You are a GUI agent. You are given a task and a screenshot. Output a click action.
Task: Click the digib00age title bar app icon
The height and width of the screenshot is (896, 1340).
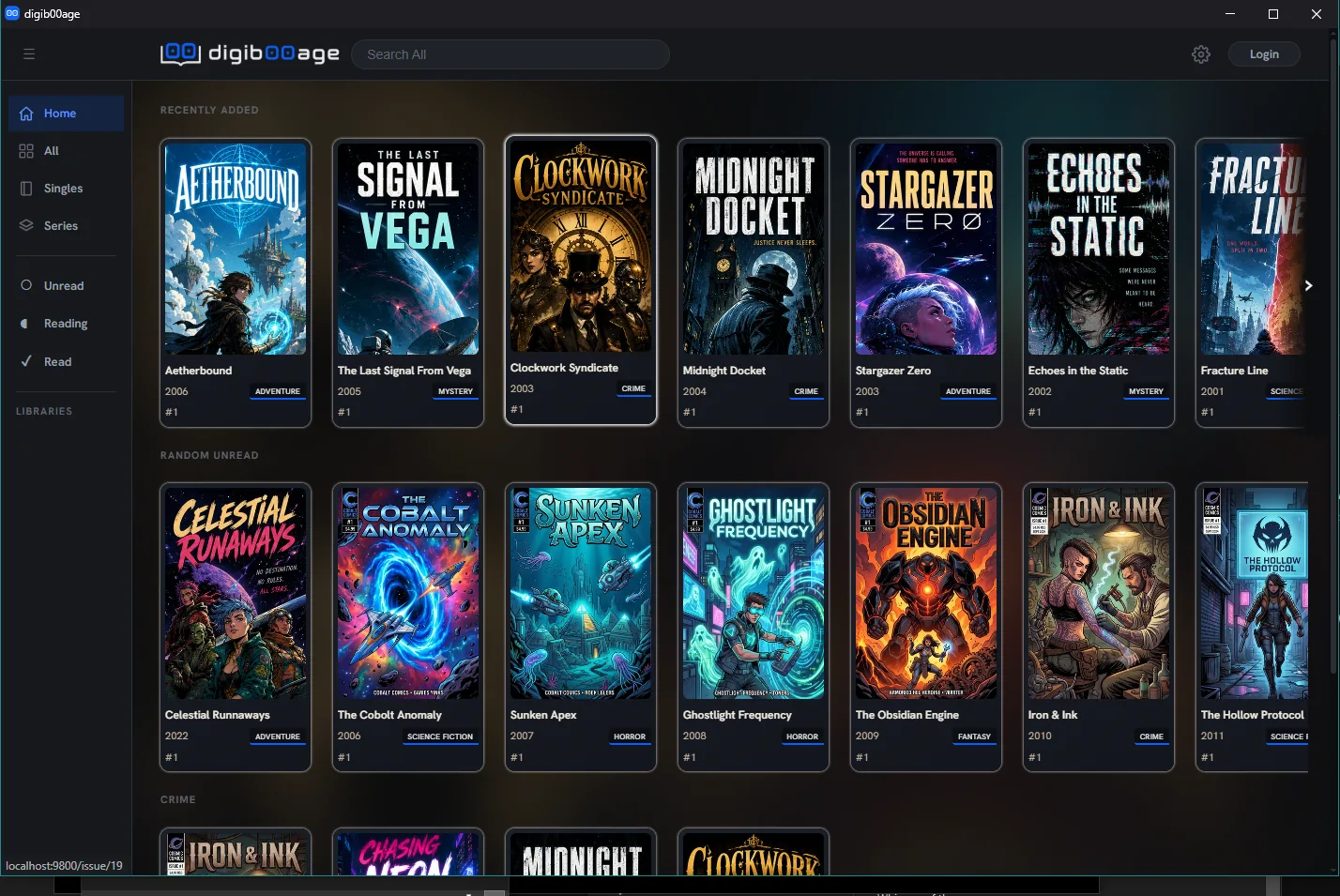pos(12,13)
